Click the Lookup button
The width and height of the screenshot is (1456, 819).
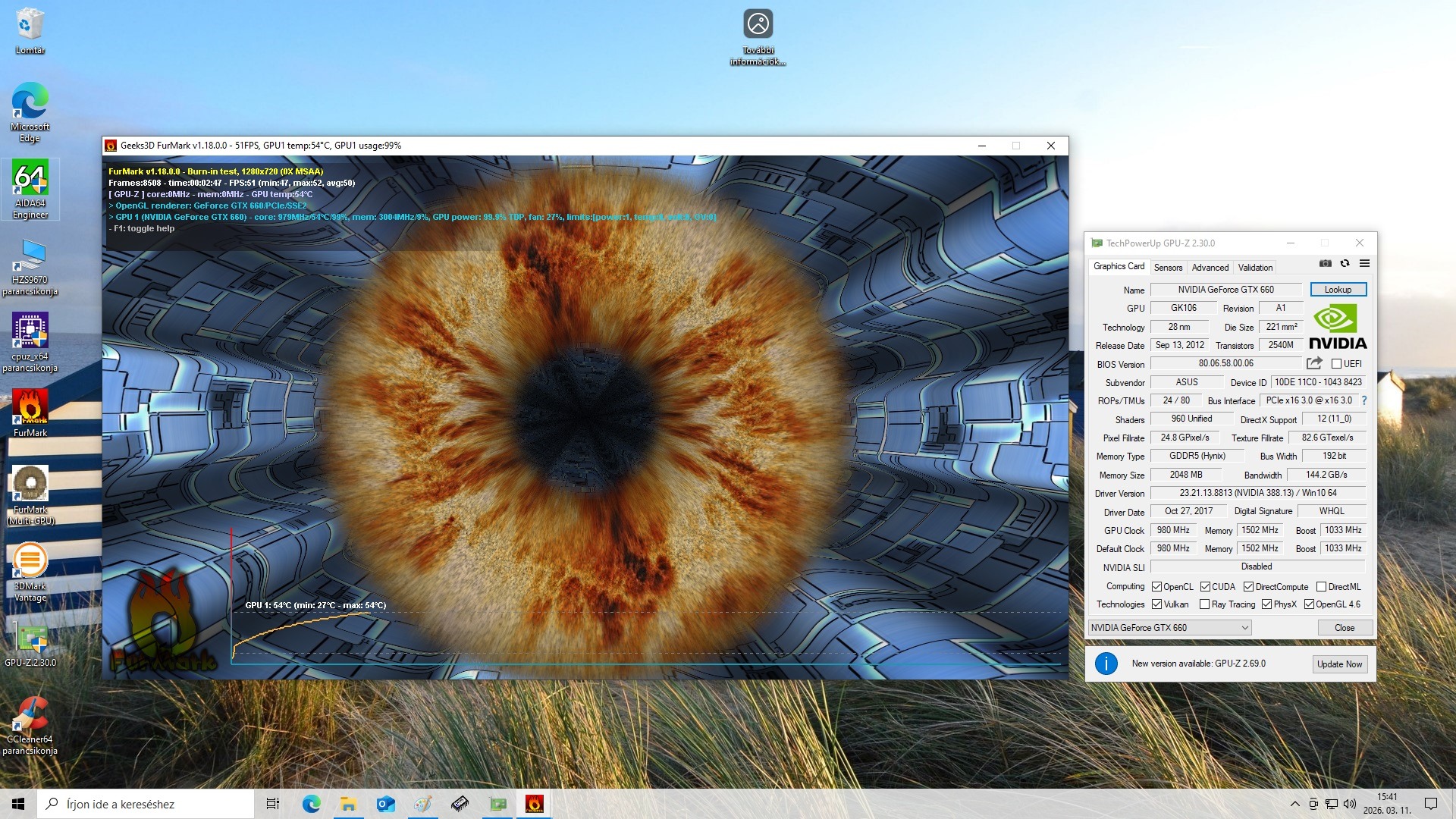coord(1338,290)
